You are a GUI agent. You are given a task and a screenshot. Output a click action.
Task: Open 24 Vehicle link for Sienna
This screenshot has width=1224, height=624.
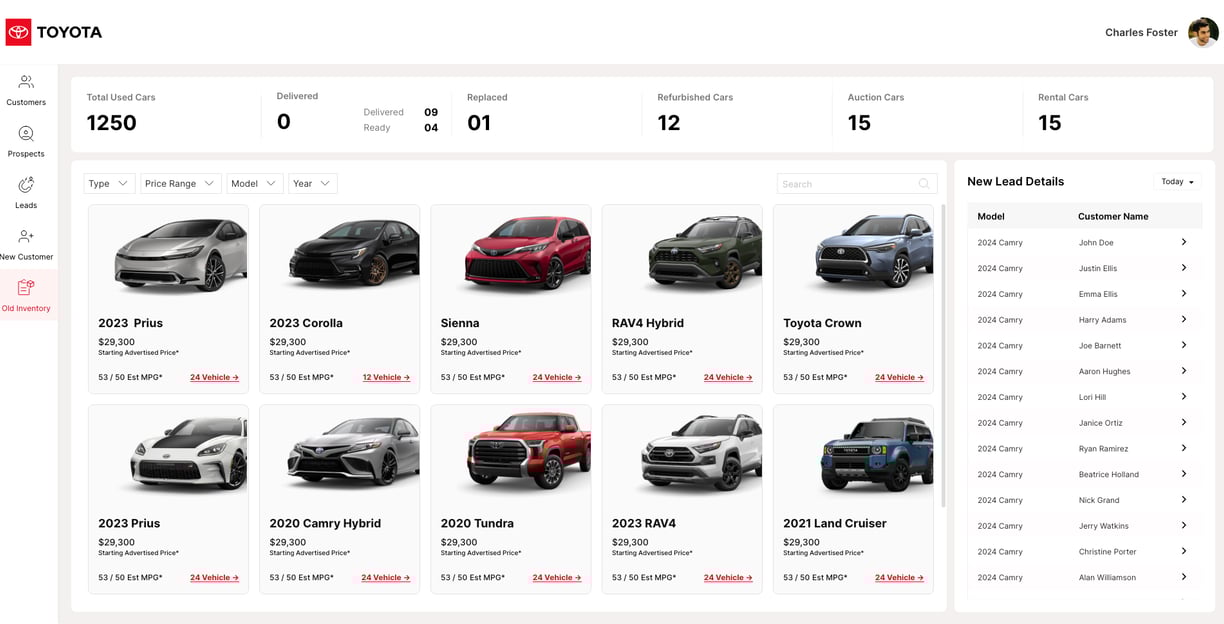[557, 378]
